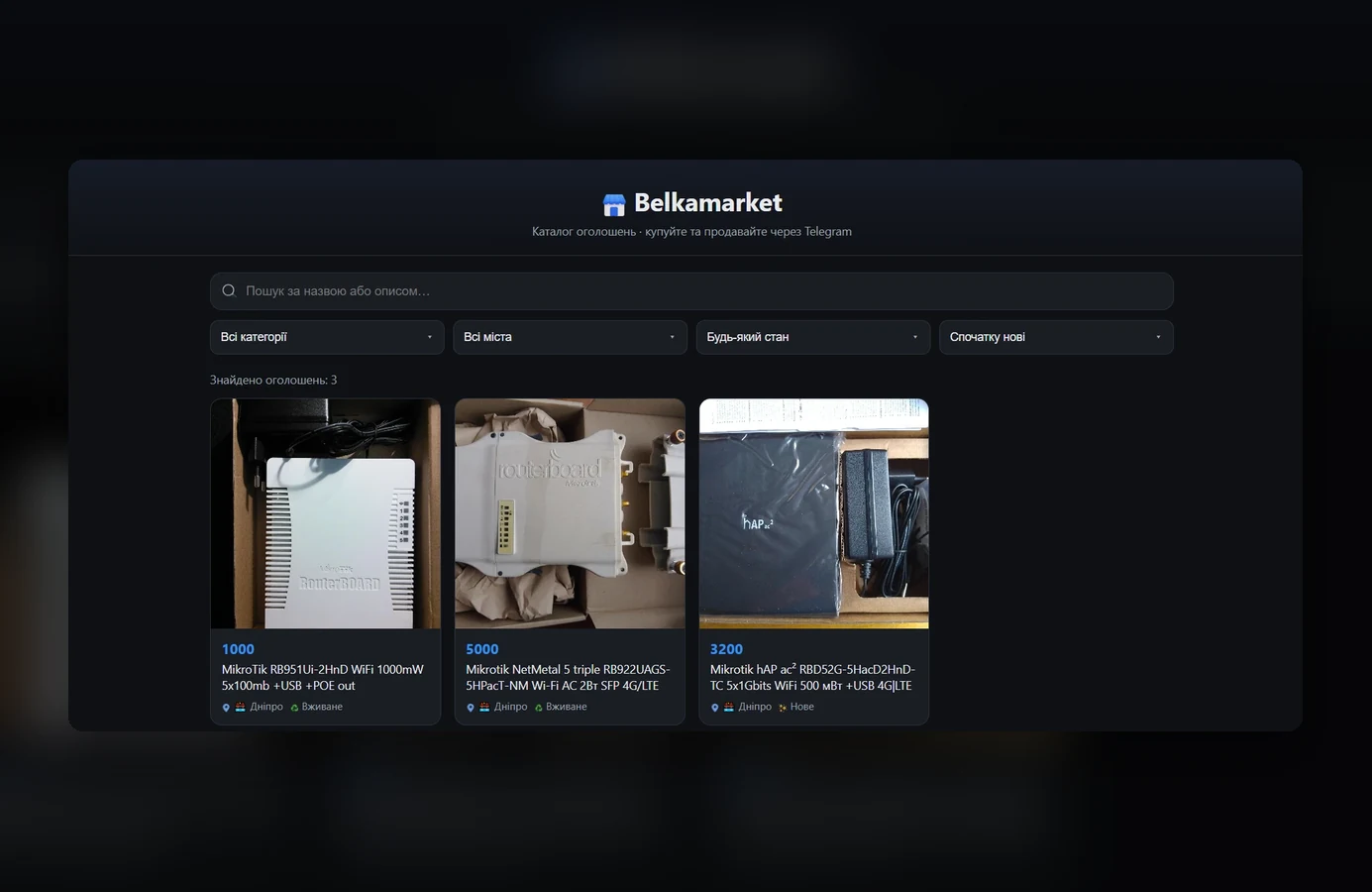Click the recycle 'Вживане' icon on the RB951Ui card

[x=294, y=708]
